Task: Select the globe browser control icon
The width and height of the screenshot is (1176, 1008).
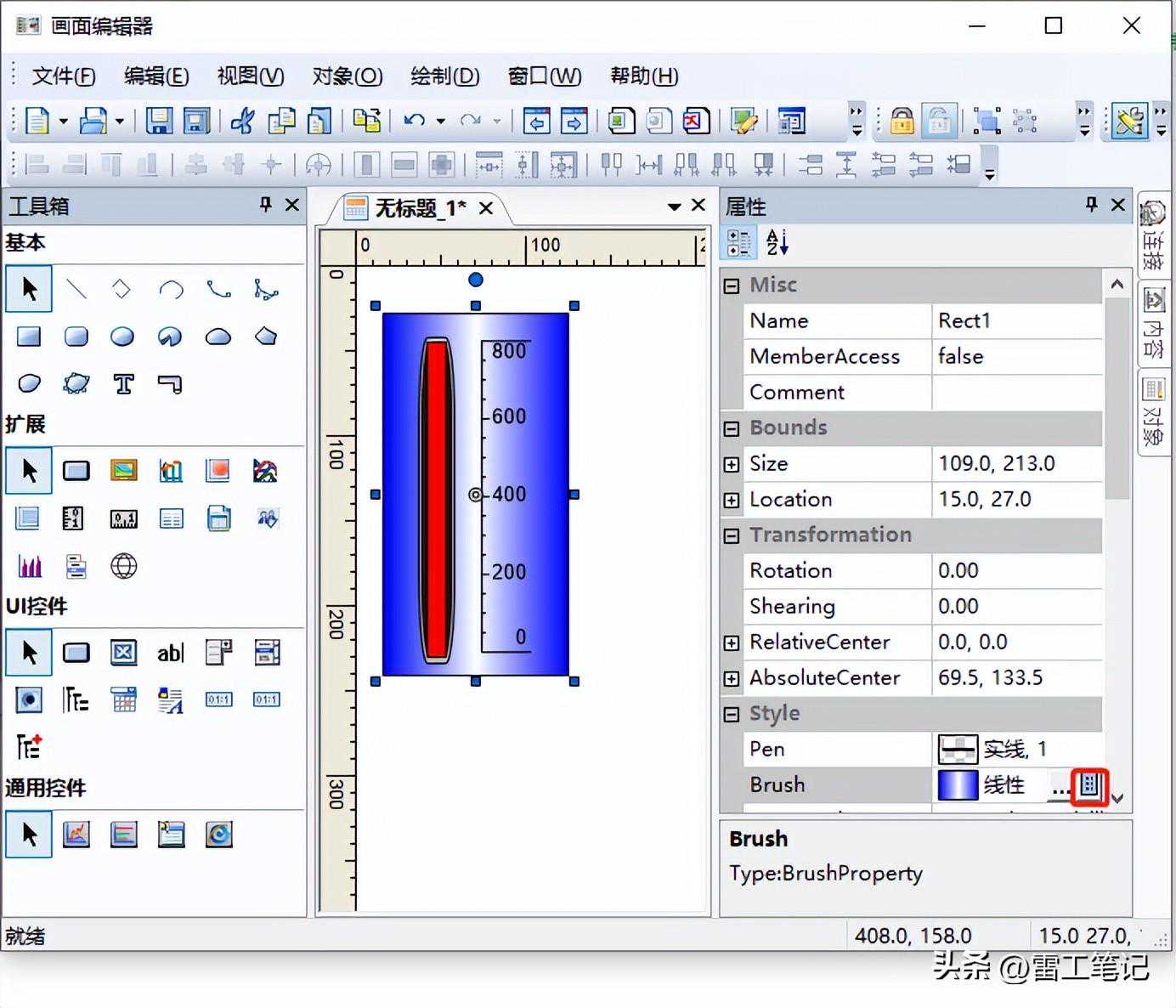Action: pos(123,566)
